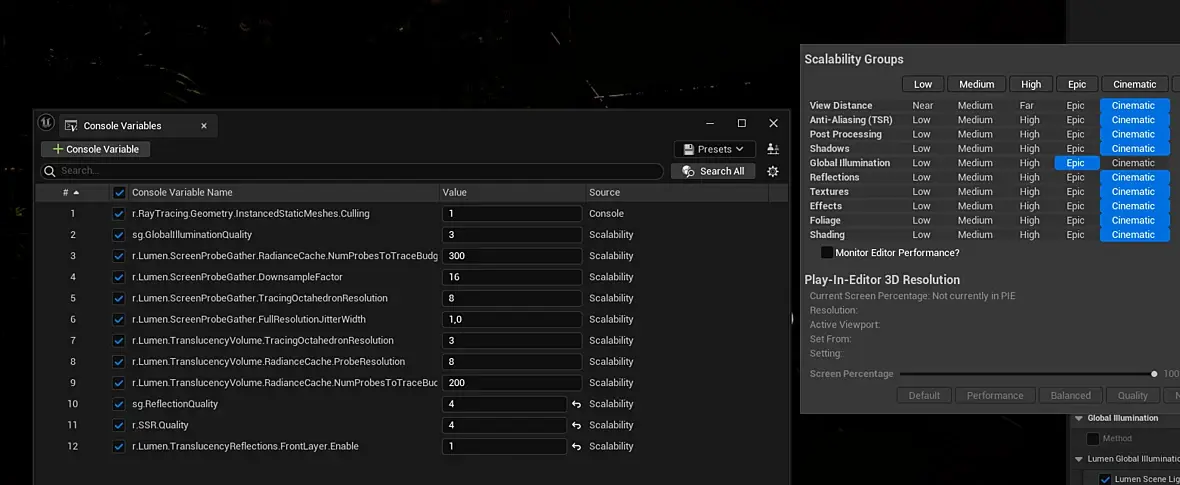Click the DownsampleFactor value field
Screen dimensions: 1180x485
[512, 277]
